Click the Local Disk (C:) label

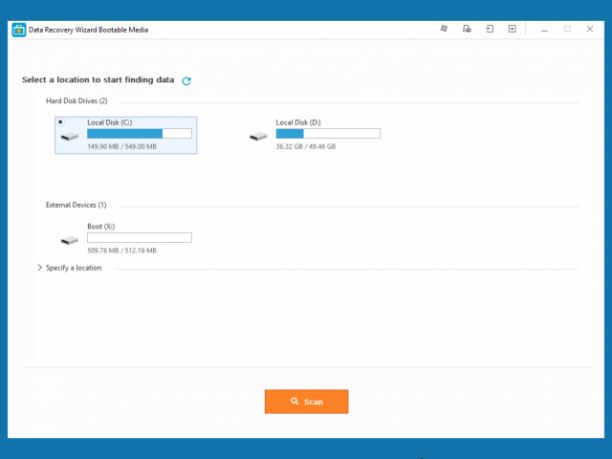click(110, 123)
